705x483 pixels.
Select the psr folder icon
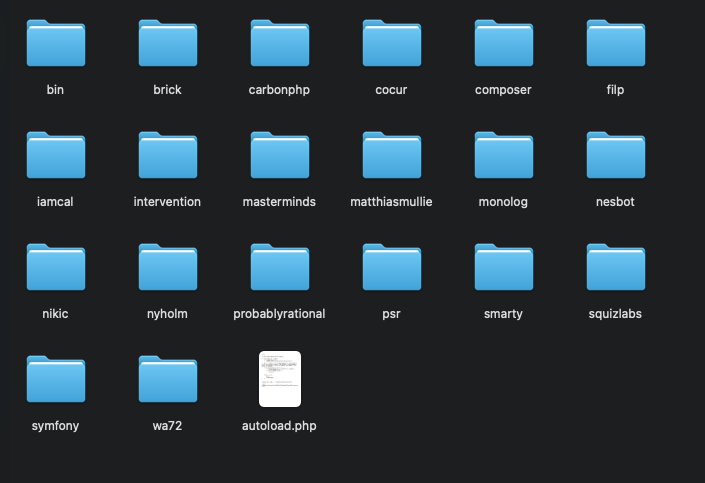pos(392,267)
